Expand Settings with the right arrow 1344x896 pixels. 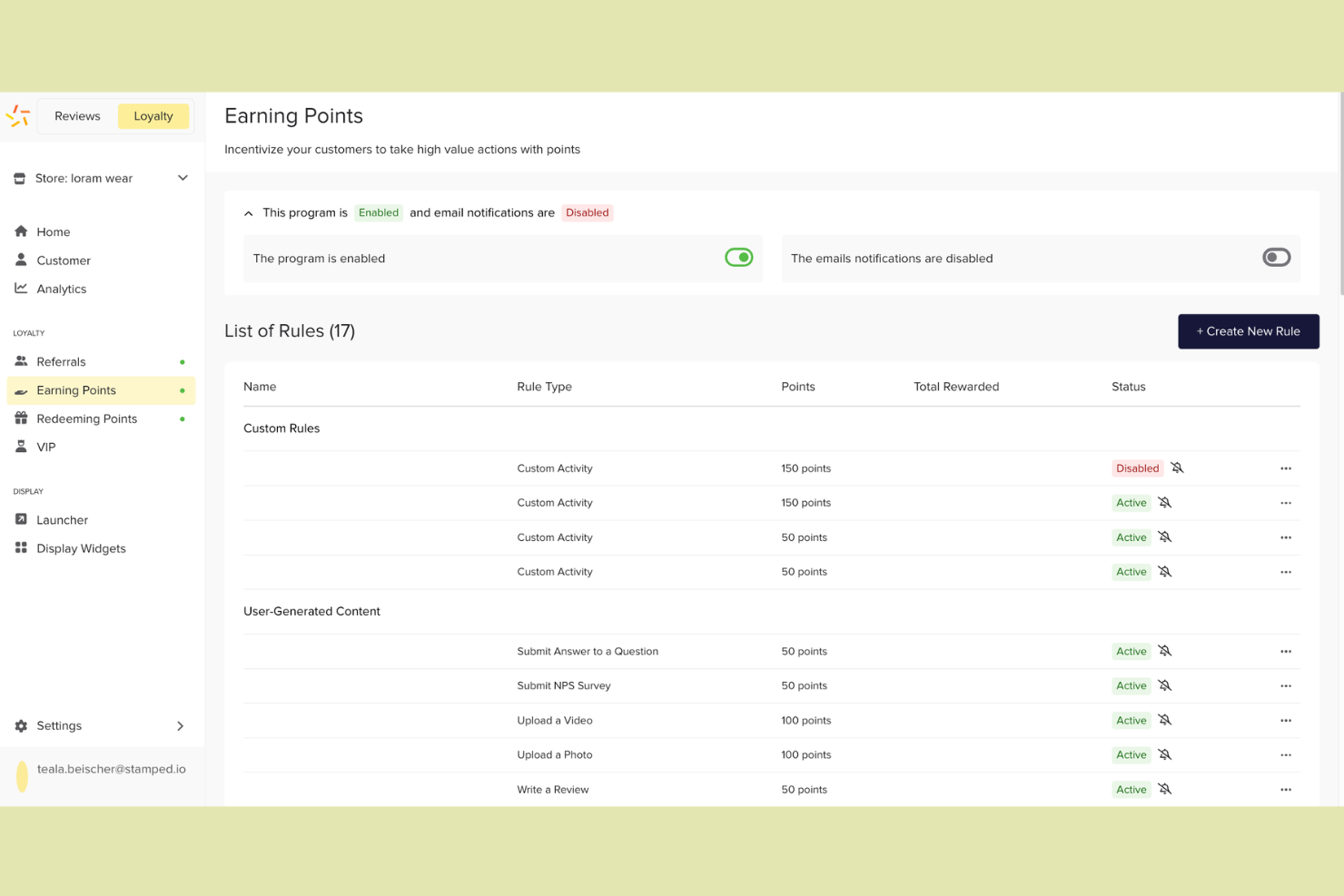pos(181,726)
